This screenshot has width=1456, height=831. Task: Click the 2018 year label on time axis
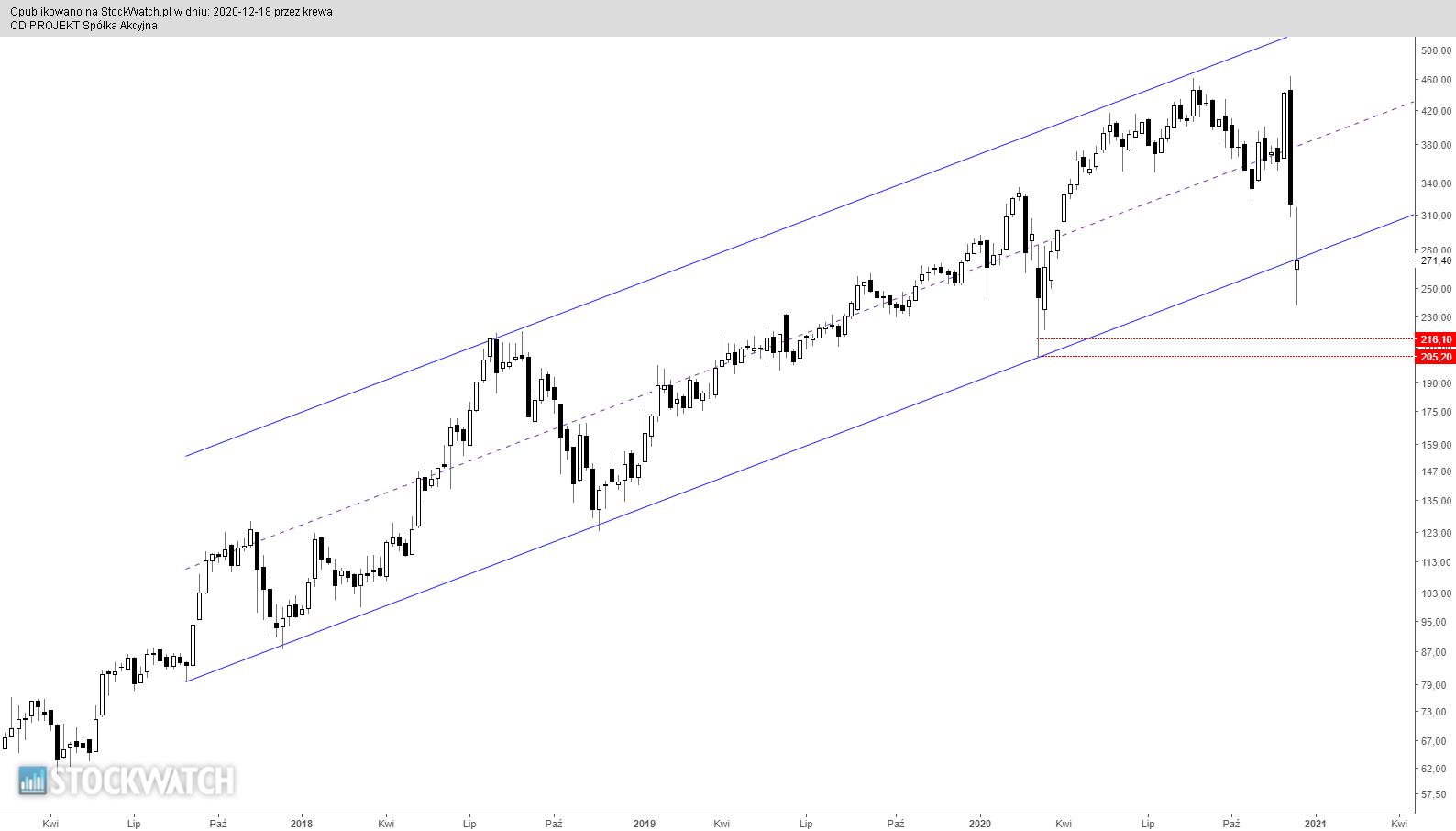tap(301, 824)
